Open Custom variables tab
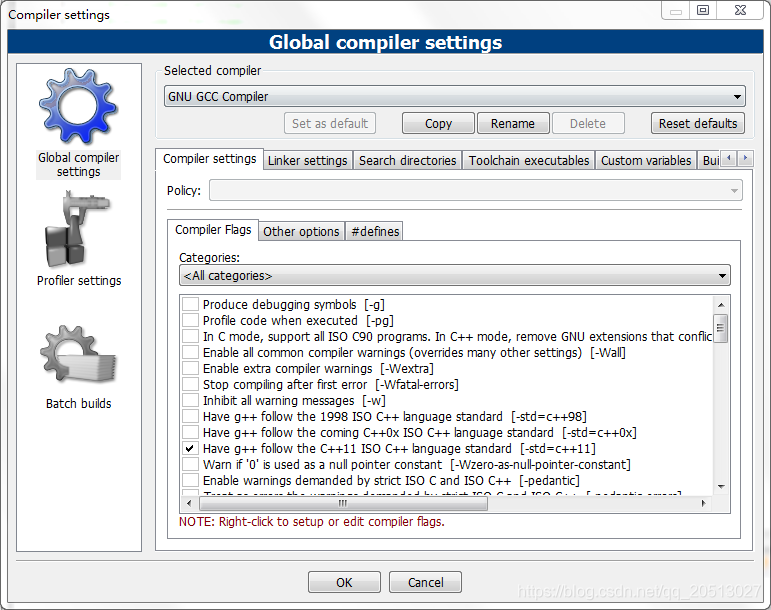 click(x=646, y=161)
